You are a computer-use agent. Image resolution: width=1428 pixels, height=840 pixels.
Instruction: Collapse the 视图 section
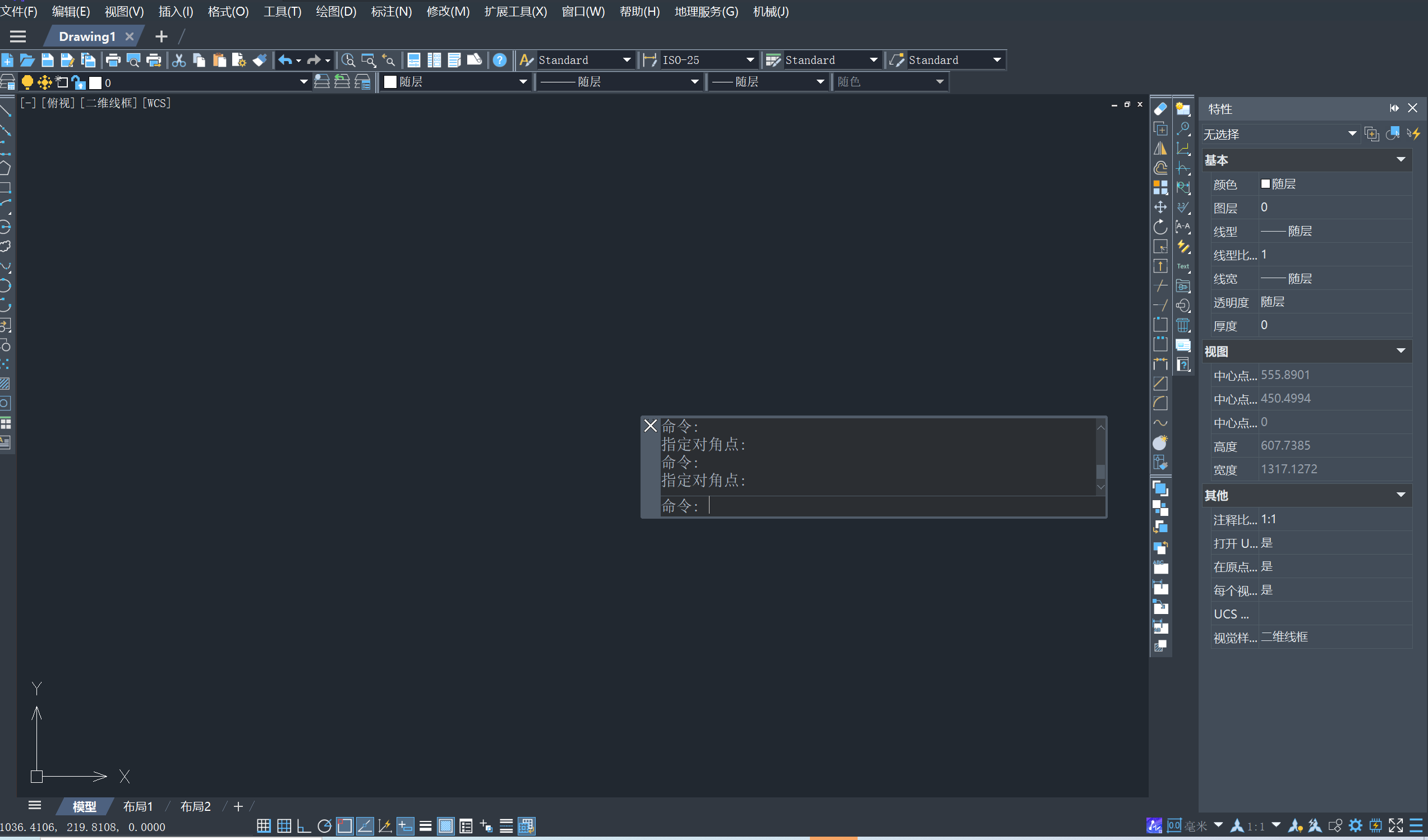tap(1401, 351)
